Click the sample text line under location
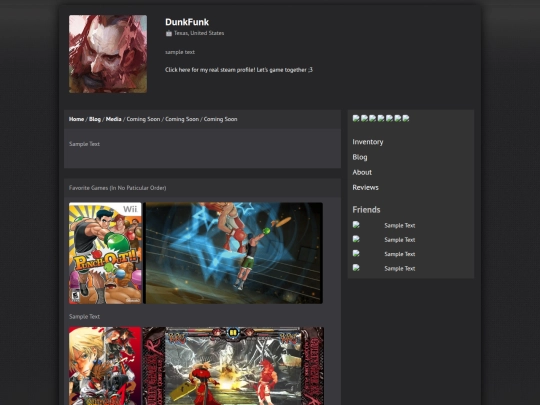Viewport: 540px width, 405px height. 180,52
